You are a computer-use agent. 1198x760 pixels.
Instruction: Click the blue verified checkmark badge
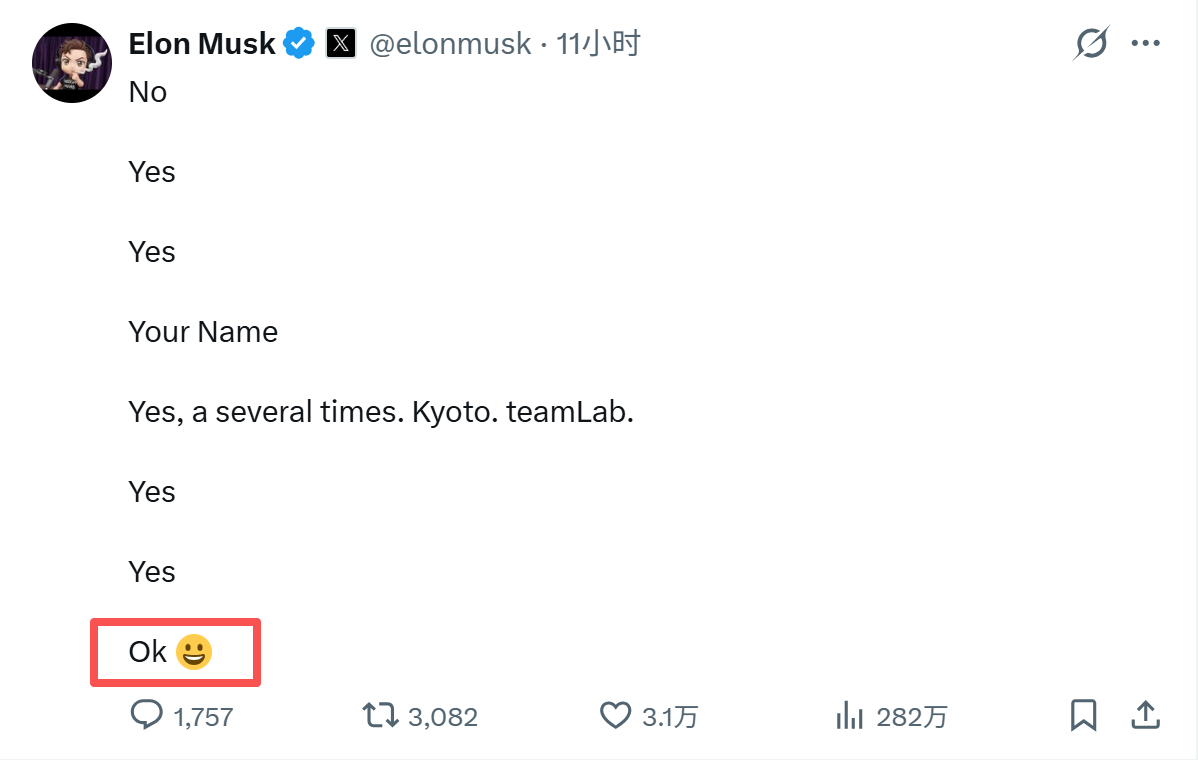[x=299, y=44]
